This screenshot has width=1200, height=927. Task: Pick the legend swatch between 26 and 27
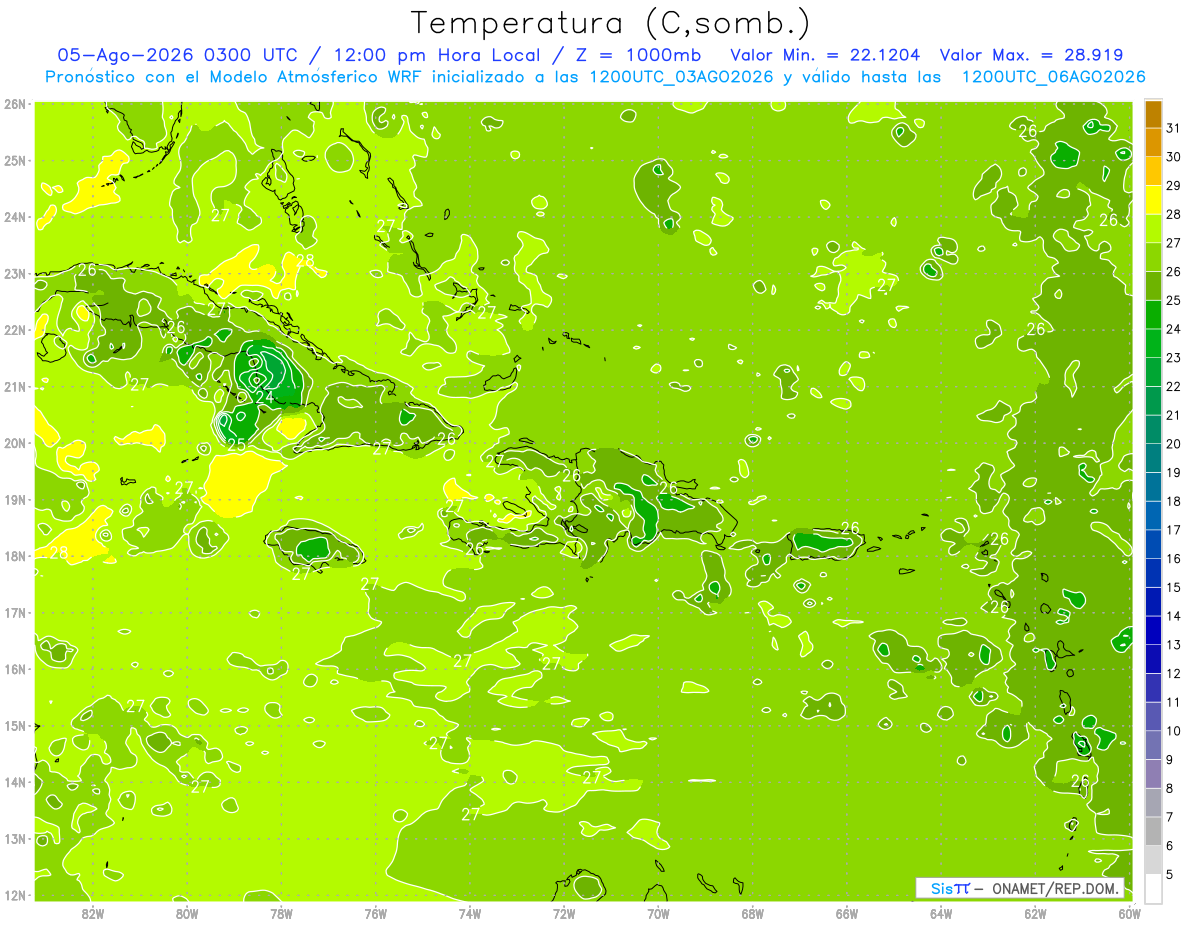[x=1153, y=257]
